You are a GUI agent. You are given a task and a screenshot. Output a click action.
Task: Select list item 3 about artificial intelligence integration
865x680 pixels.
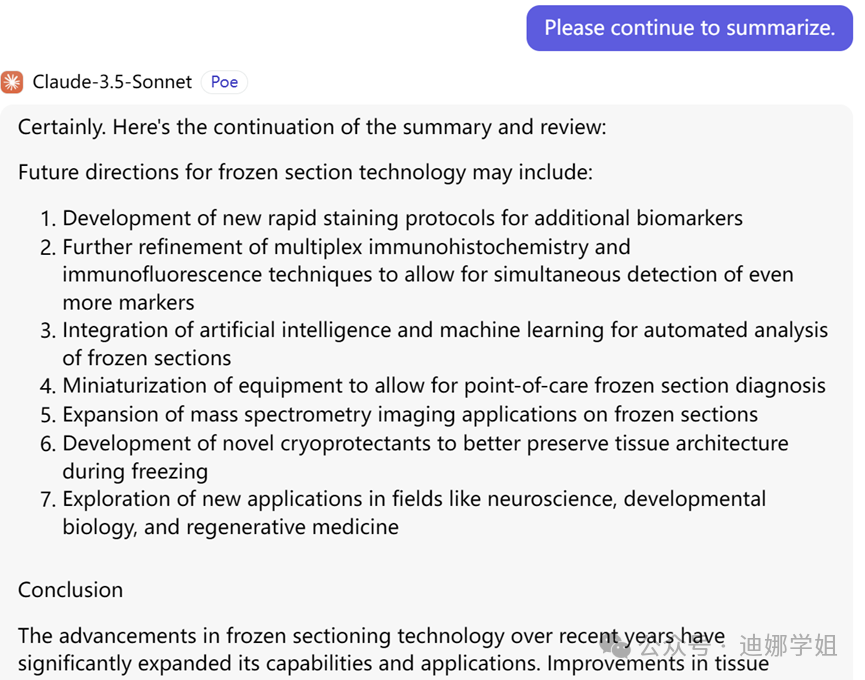(x=445, y=330)
